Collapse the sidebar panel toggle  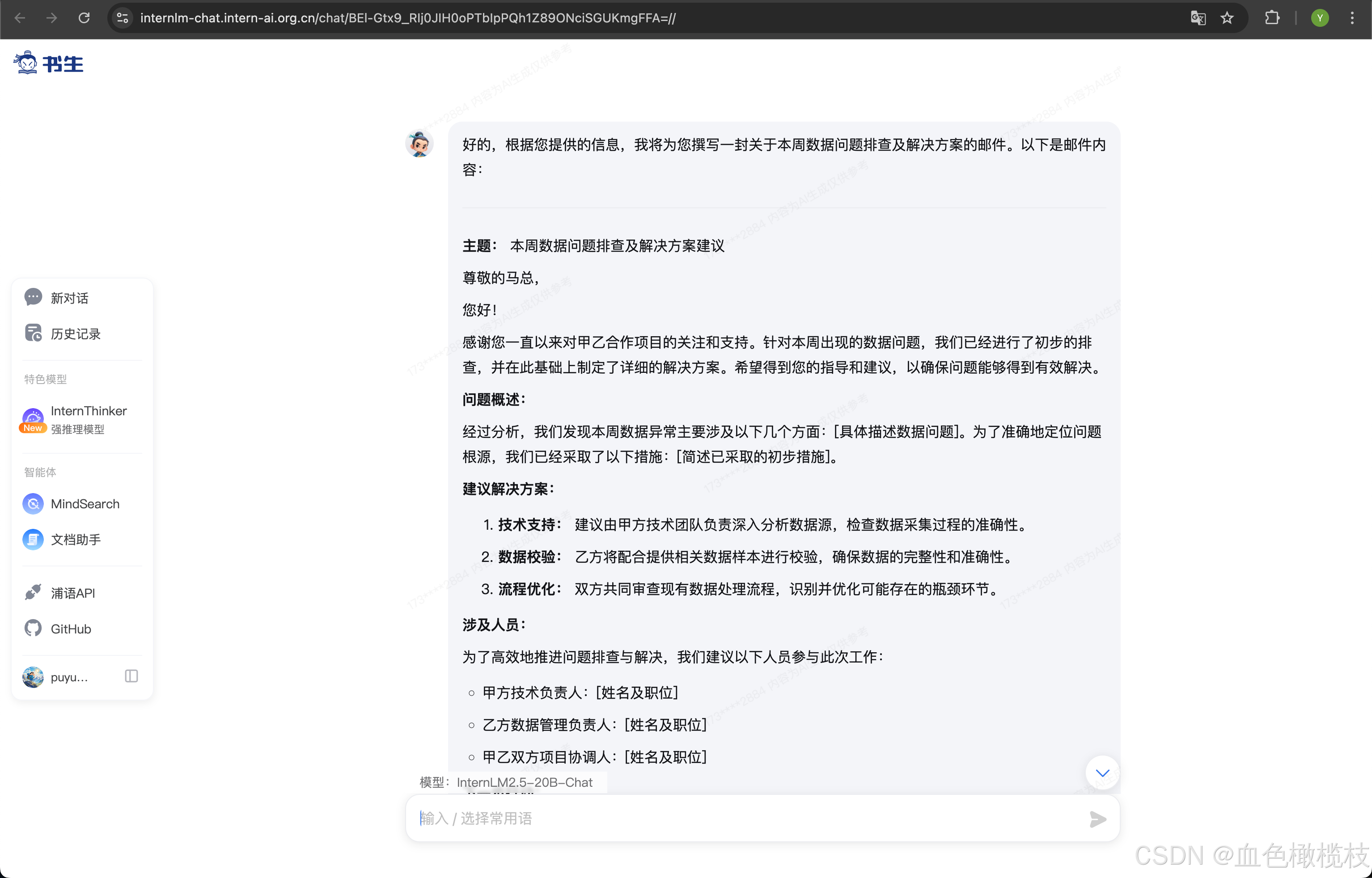point(131,676)
